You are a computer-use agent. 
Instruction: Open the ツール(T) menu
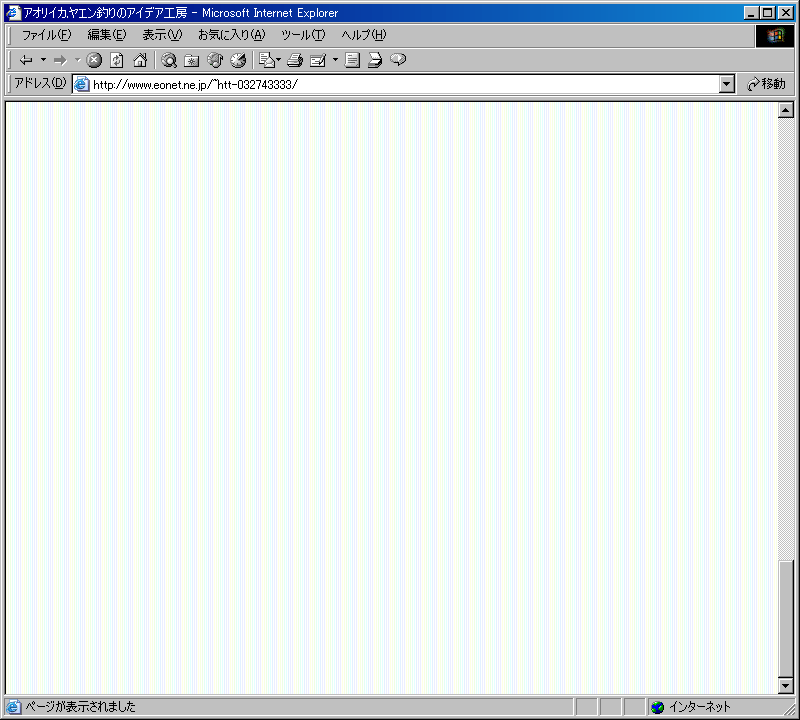tap(303, 35)
